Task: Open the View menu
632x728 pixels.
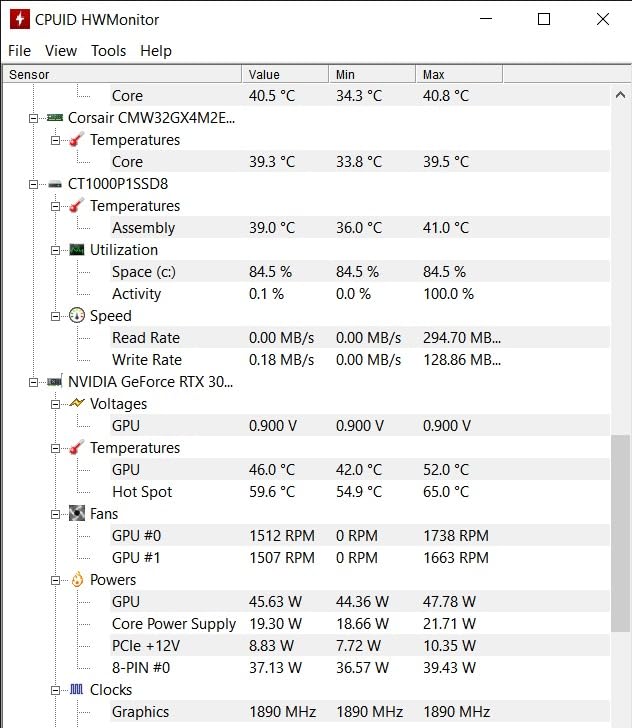Action: [61, 50]
